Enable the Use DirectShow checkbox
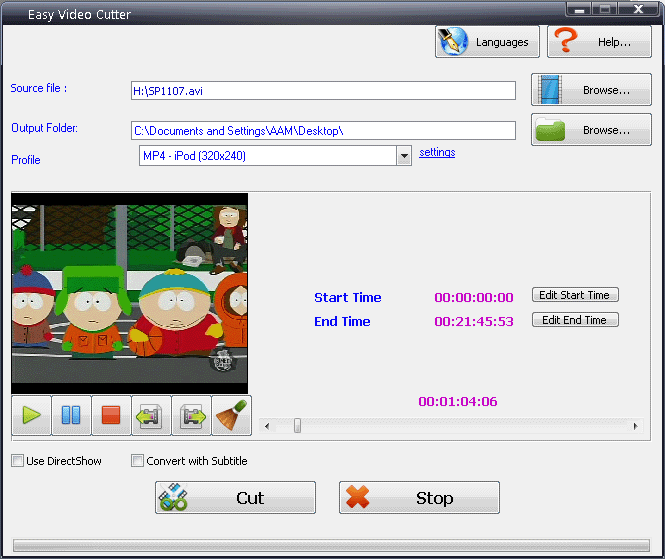The image size is (665, 559). [17, 461]
